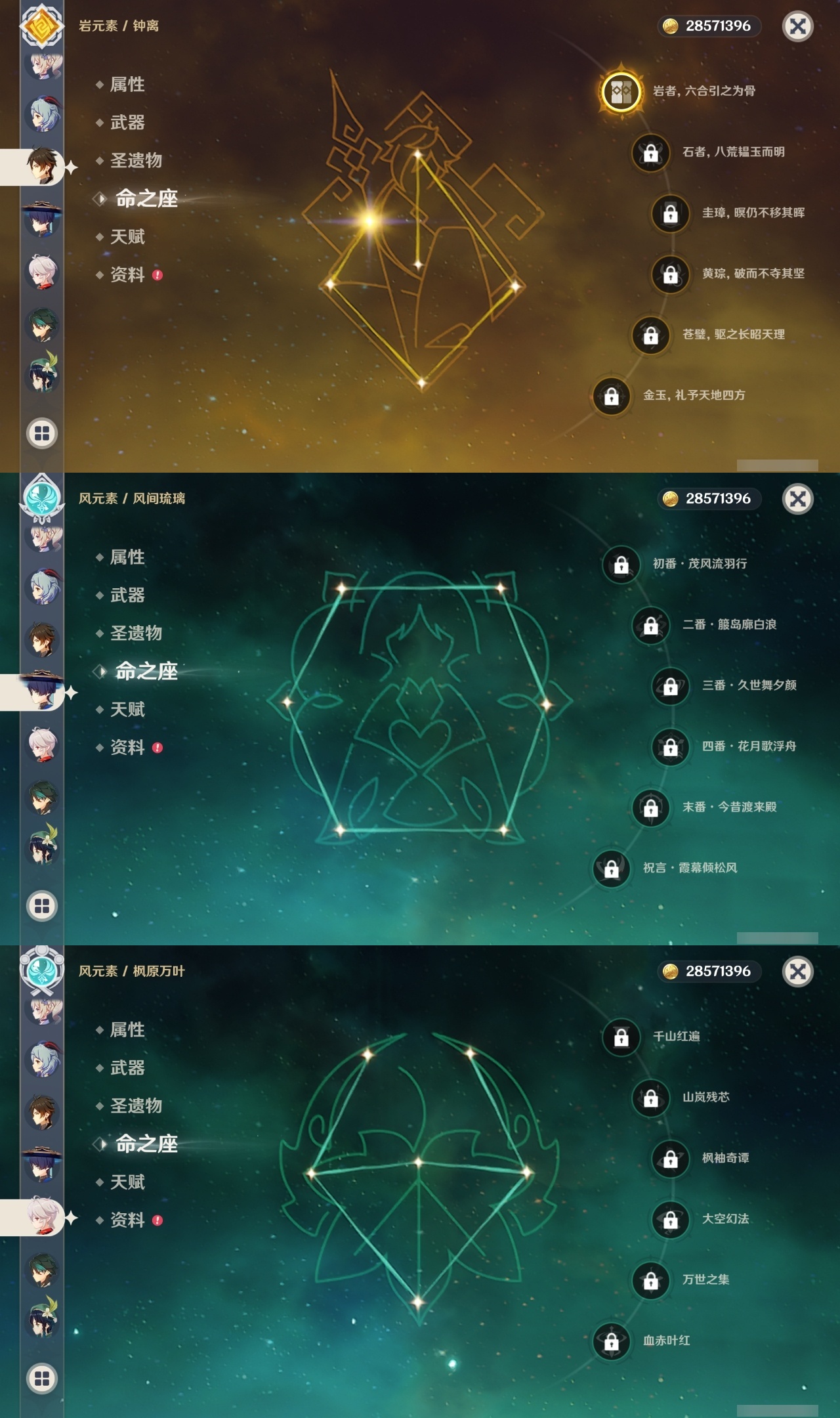Open the 圣遗物 tab in 枫原万叶 panel
Image resolution: width=840 pixels, height=1418 pixels.
pos(136,1106)
